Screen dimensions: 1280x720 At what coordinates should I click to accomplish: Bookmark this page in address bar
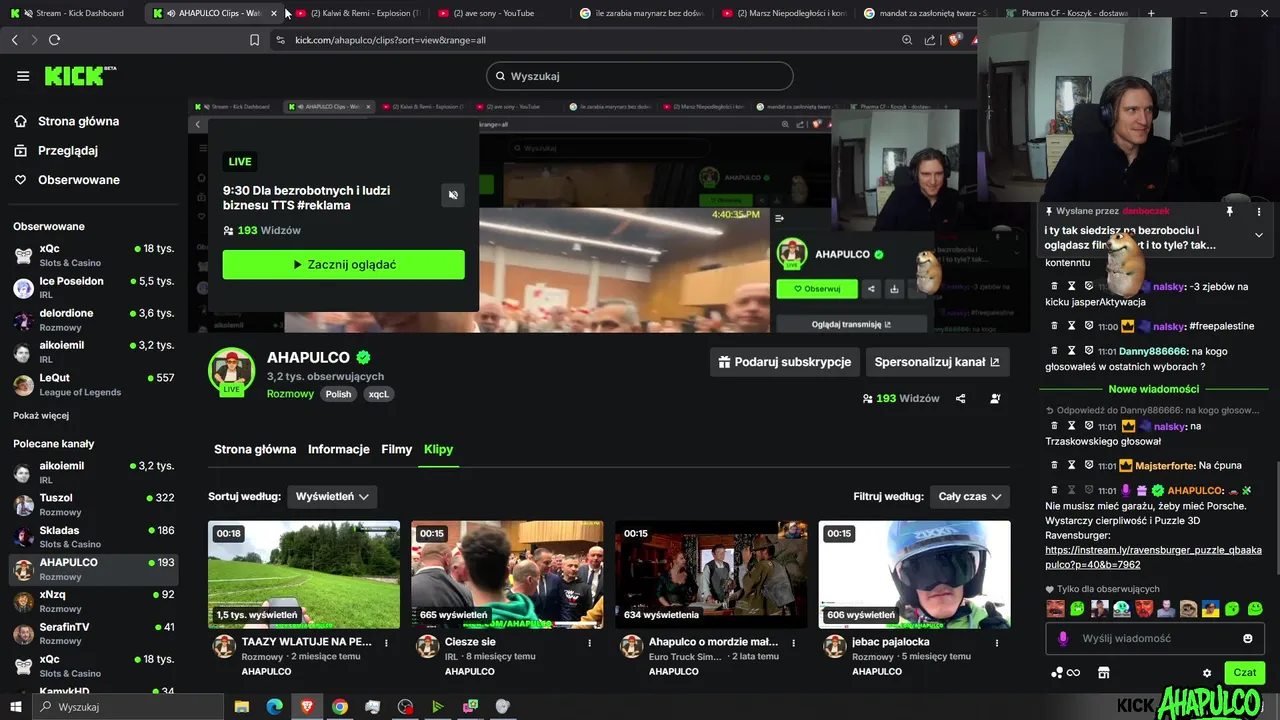(x=254, y=40)
